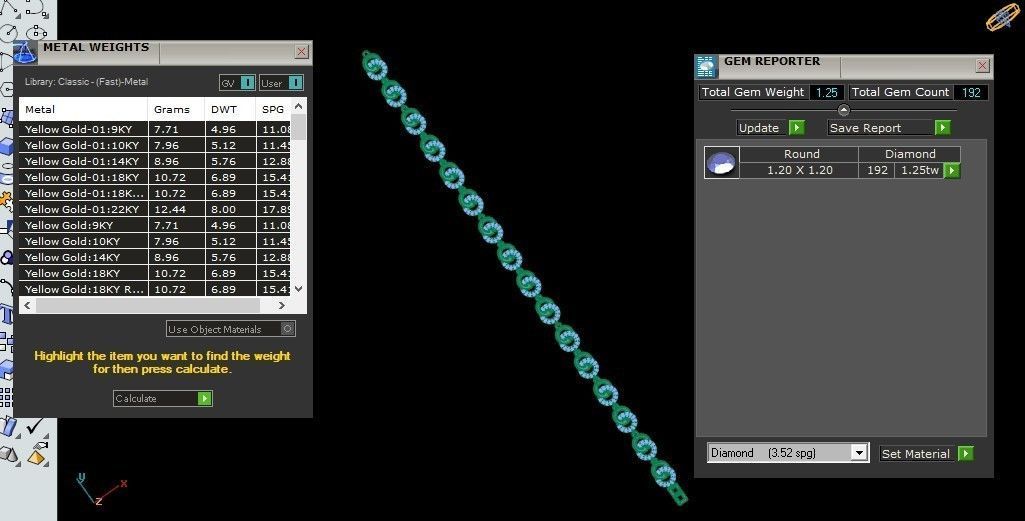Click the DWT column header

(230, 109)
